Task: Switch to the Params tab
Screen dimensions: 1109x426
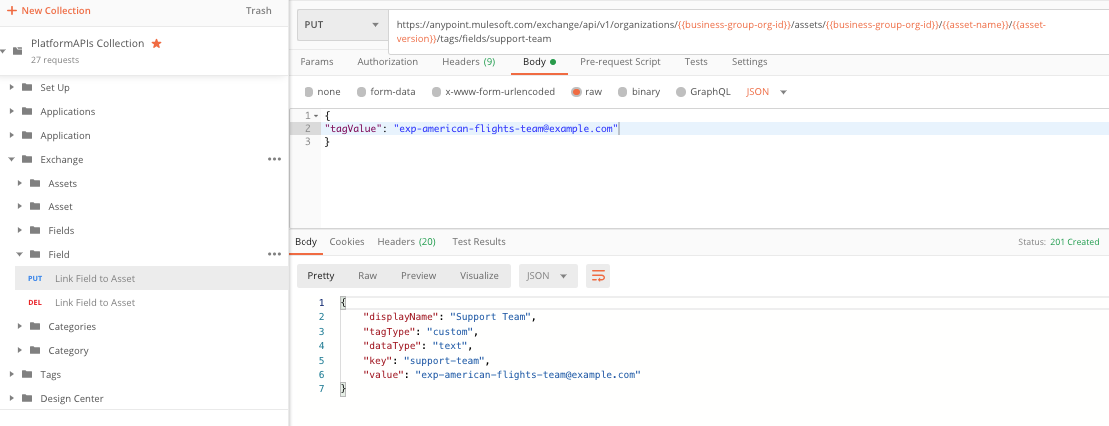Action: tap(317, 62)
